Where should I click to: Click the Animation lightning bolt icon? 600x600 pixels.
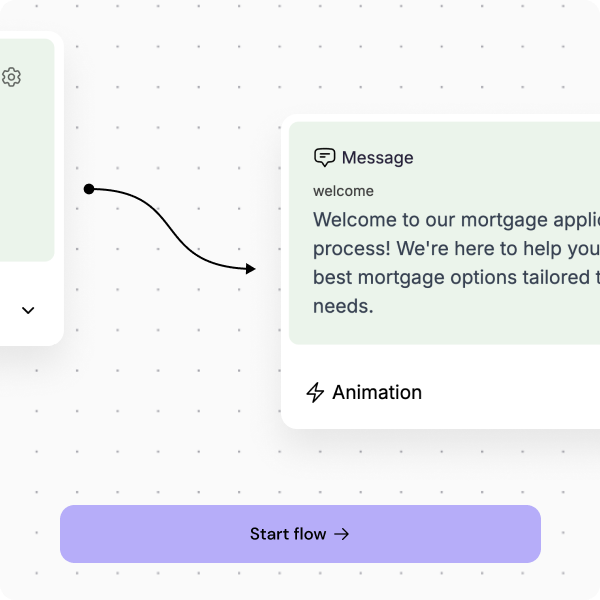tap(315, 392)
